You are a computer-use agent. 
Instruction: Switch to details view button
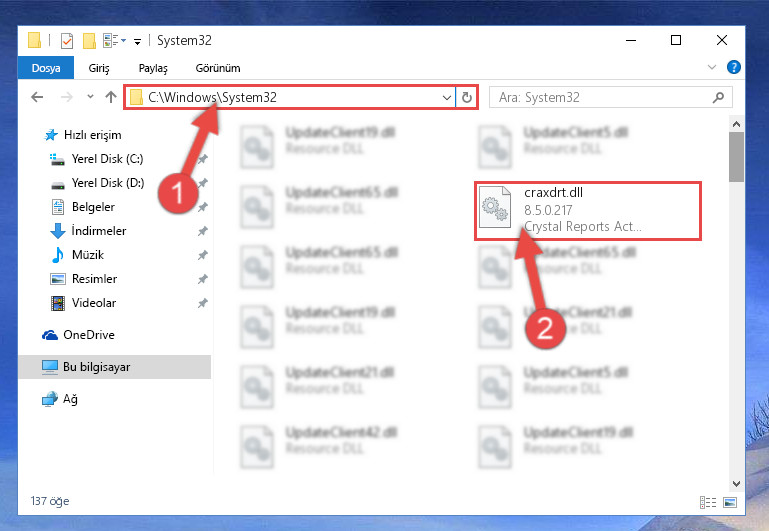pyautogui.click(x=708, y=502)
